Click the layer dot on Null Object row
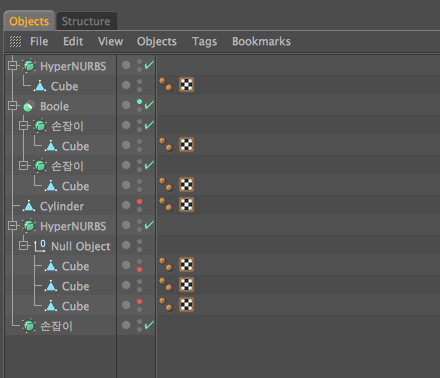This screenshot has height=378, width=440. tap(126, 245)
